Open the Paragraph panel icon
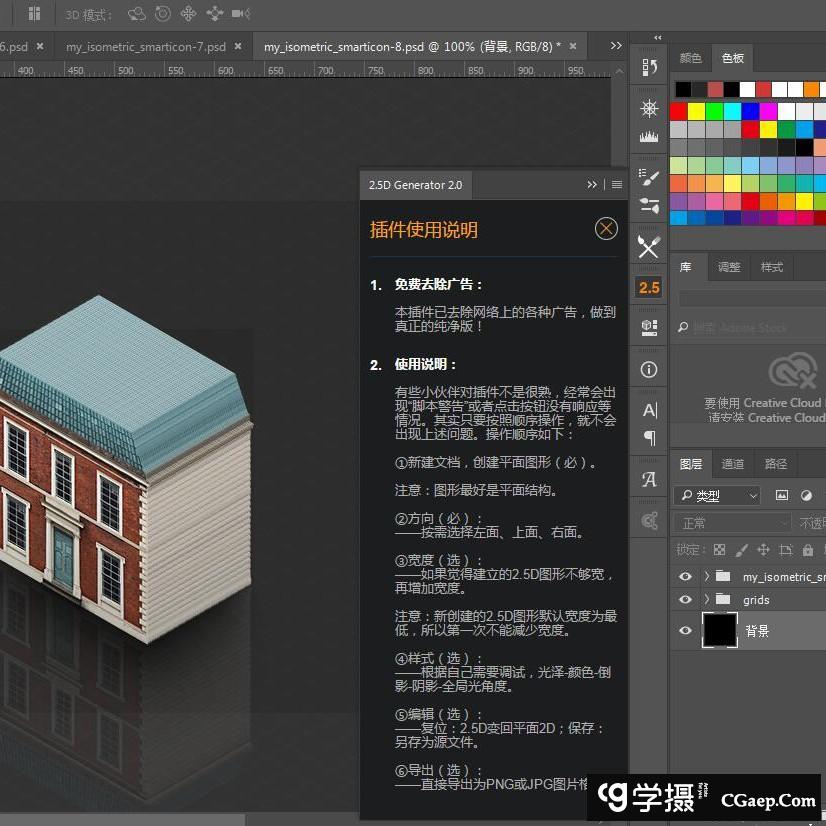This screenshot has width=826, height=826. click(x=649, y=438)
